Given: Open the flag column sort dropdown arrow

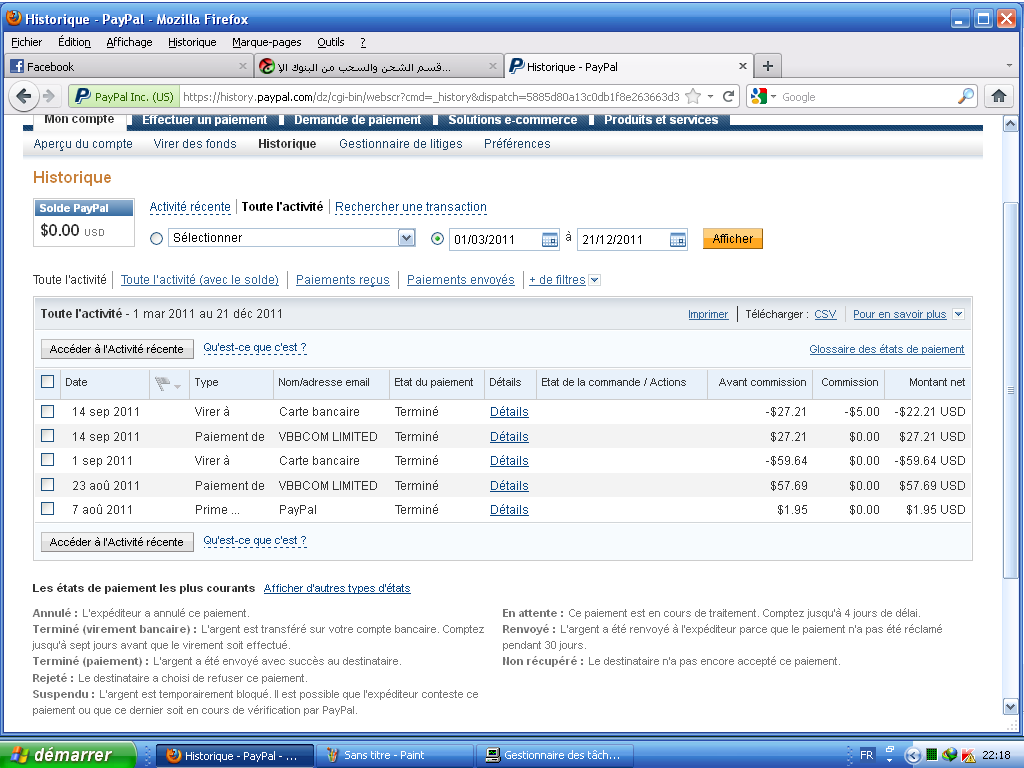Looking at the screenshot, I should tap(177, 387).
